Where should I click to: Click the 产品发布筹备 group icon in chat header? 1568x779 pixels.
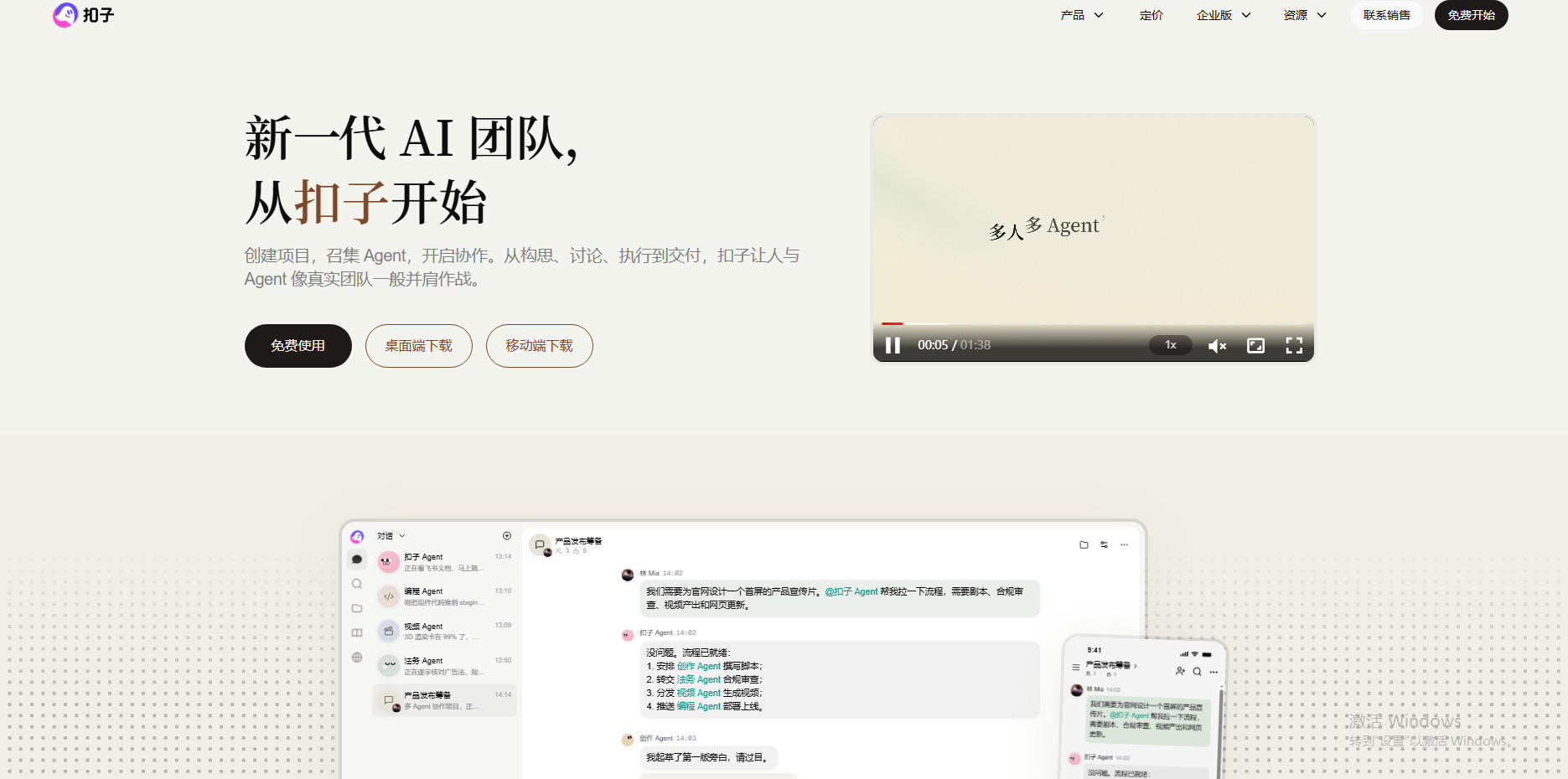[541, 545]
